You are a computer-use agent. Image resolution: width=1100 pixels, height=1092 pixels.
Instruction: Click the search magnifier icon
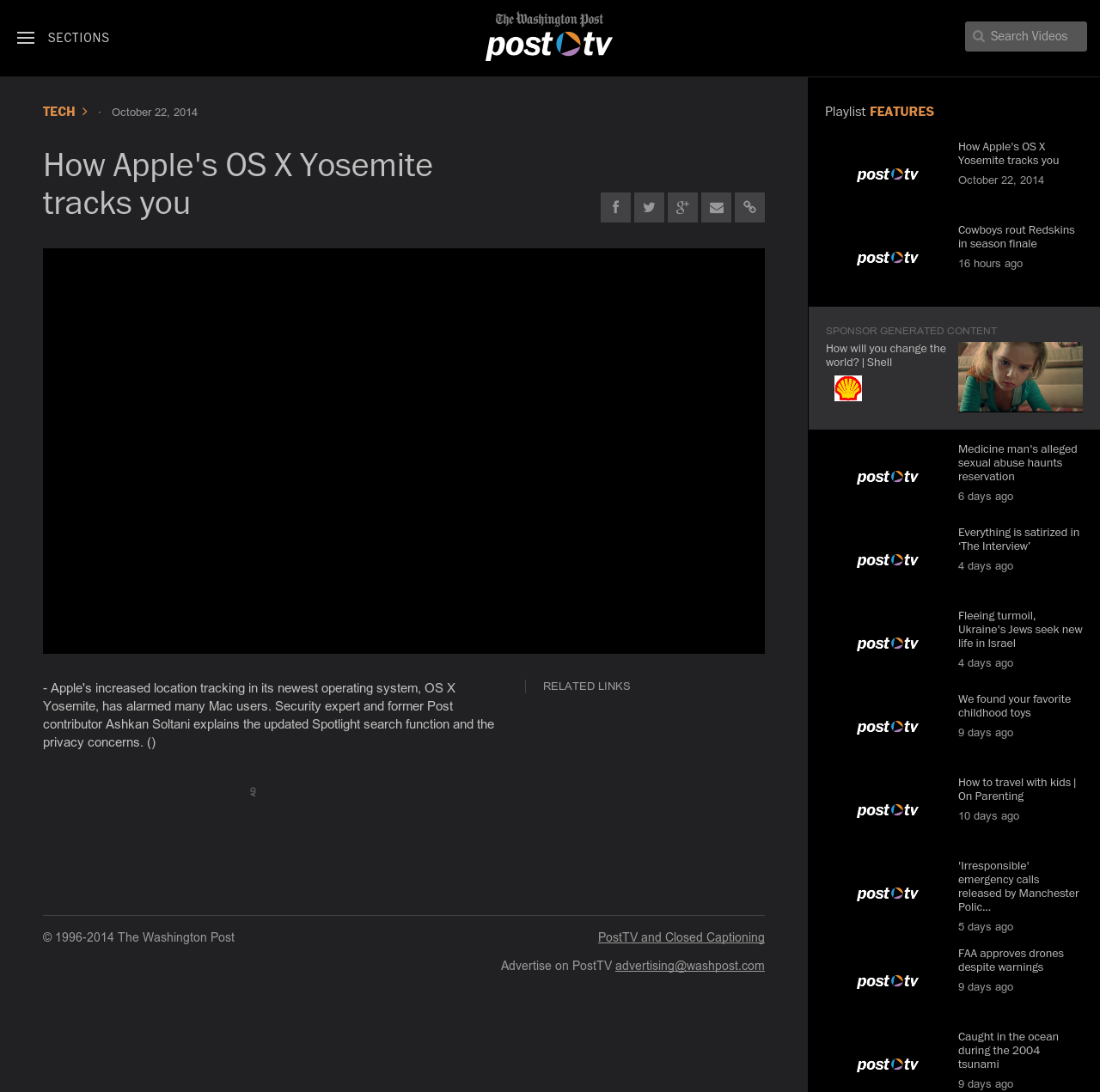click(979, 37)
